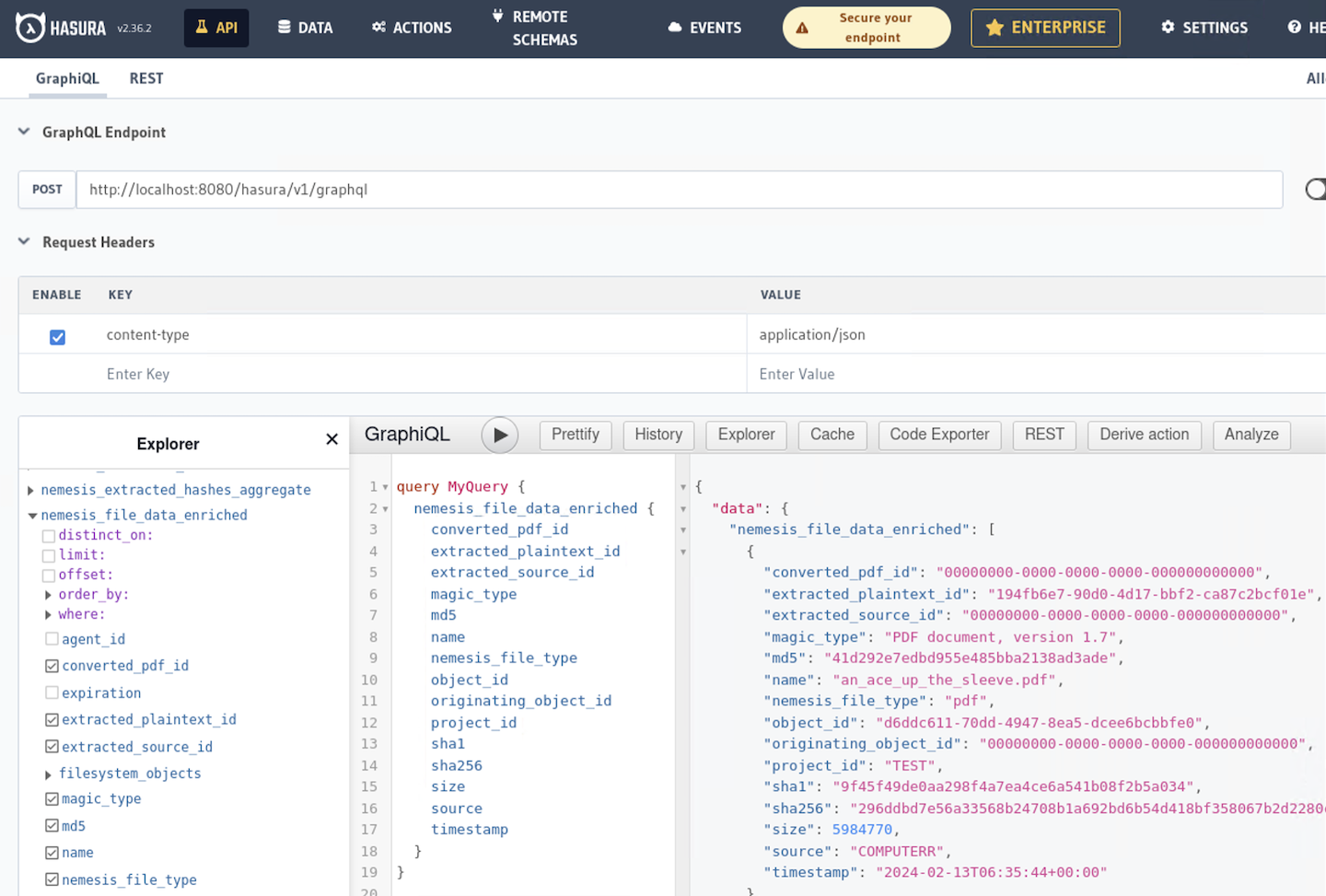Click the Cache button
The height and width of the screenshot is (896, 1326).
pyautogui.click(x=832, y=435)
